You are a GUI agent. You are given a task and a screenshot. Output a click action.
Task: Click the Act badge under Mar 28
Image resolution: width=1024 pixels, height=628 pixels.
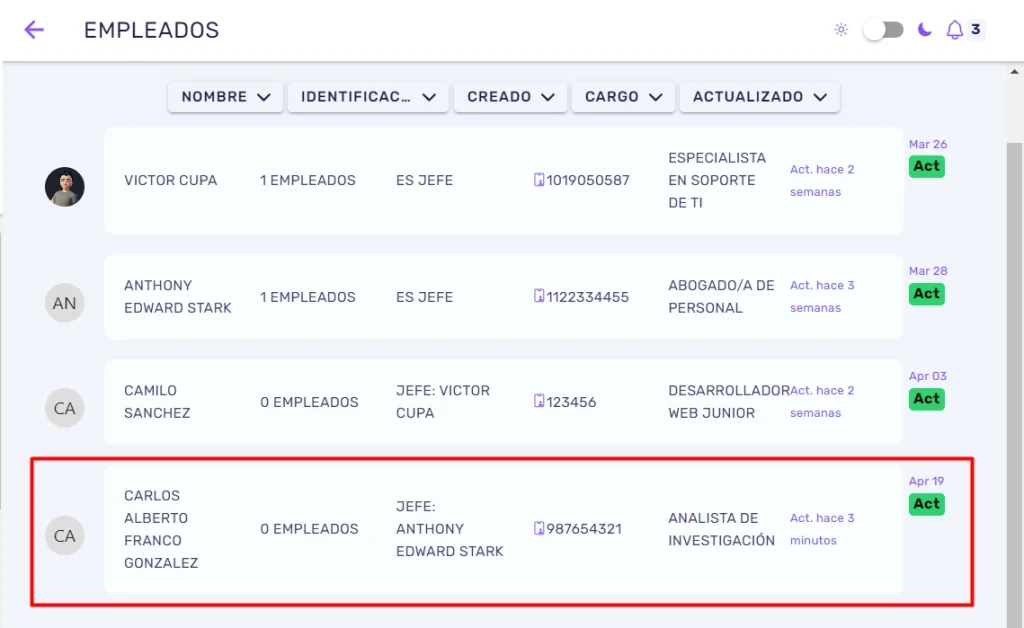click(927, 294)
